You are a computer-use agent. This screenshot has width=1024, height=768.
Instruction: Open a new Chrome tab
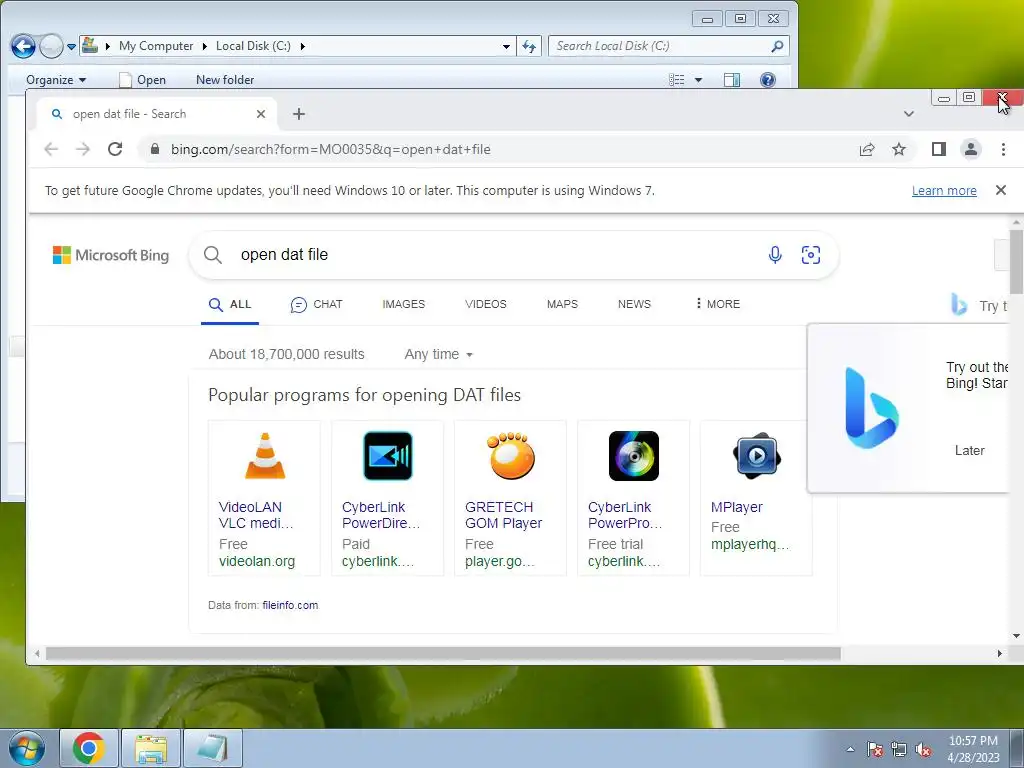pyautogui.click(x=298, y=114)
